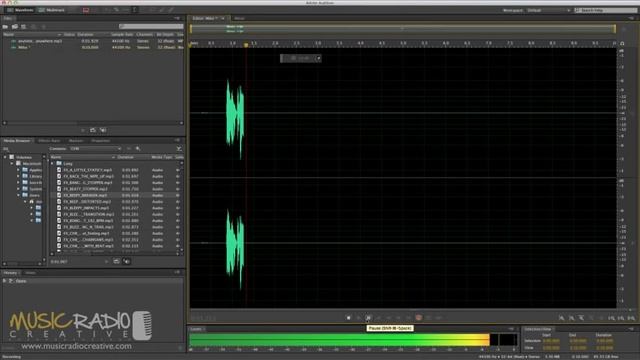This screenshot has height=360, width=640.
Task: Click the HUD volume knob
Action: click(x=293, y=58)
